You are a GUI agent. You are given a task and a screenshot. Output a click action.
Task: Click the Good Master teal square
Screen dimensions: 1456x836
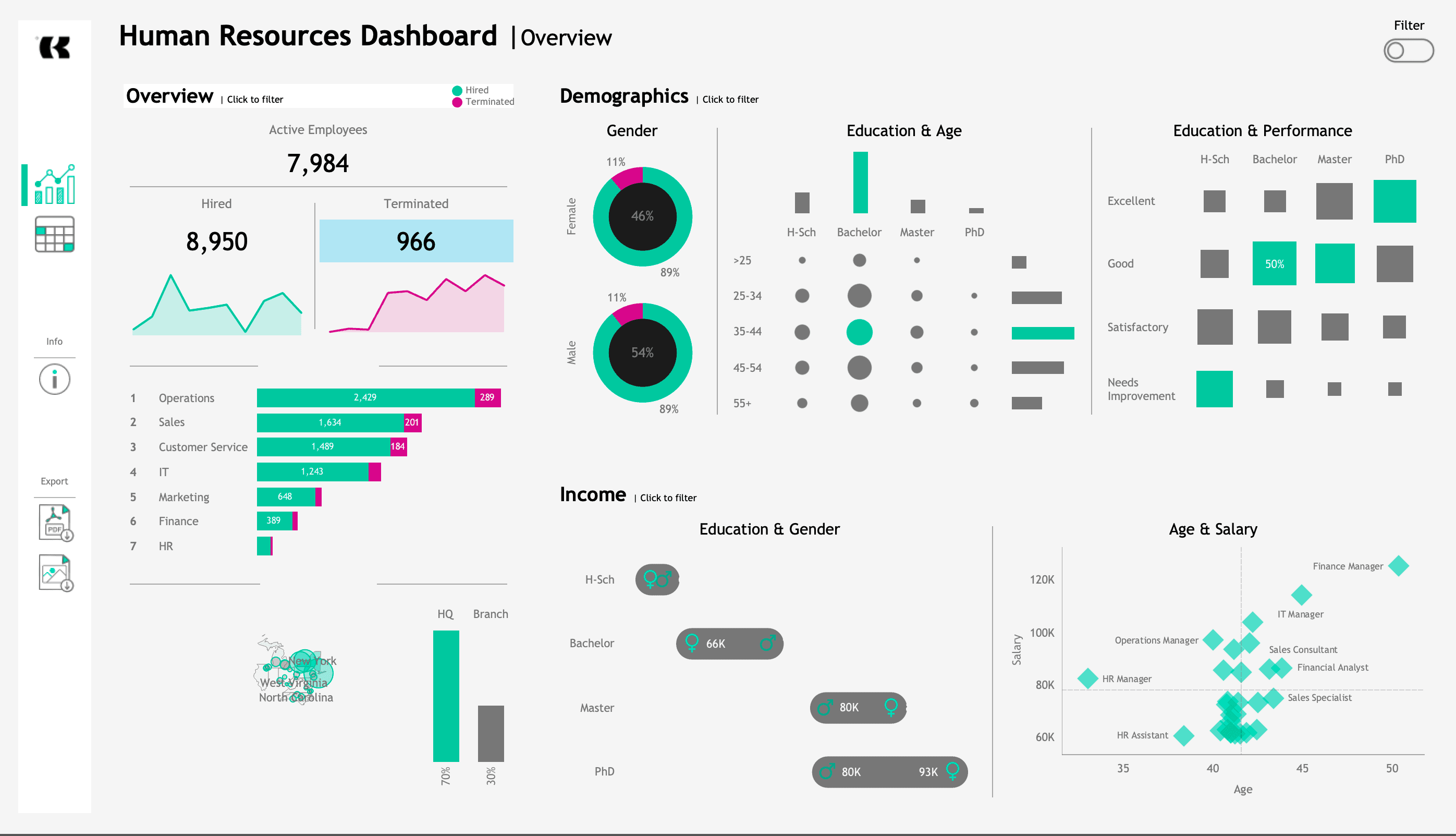[1335, 263]
